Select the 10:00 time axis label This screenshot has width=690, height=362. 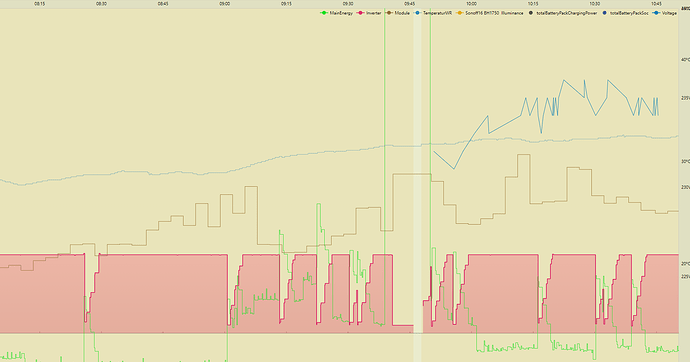click(x=471, y=4)
